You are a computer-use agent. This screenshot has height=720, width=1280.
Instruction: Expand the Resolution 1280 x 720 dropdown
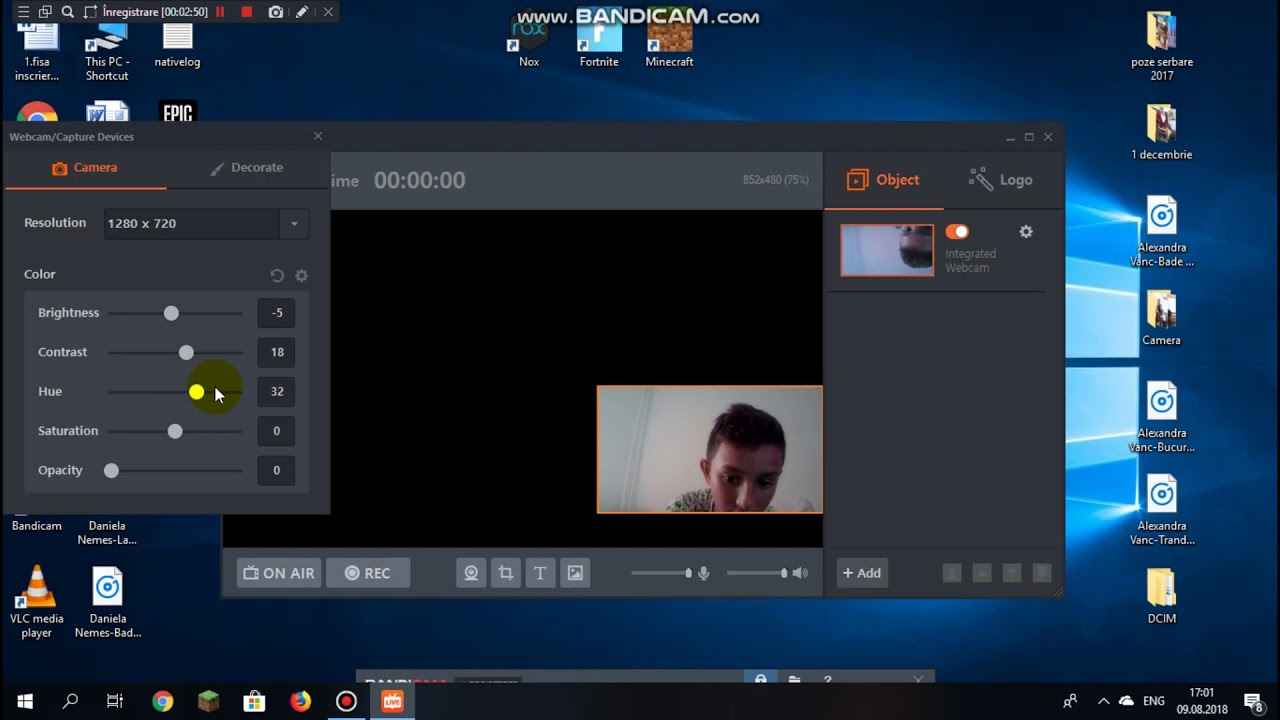point(294,223)
